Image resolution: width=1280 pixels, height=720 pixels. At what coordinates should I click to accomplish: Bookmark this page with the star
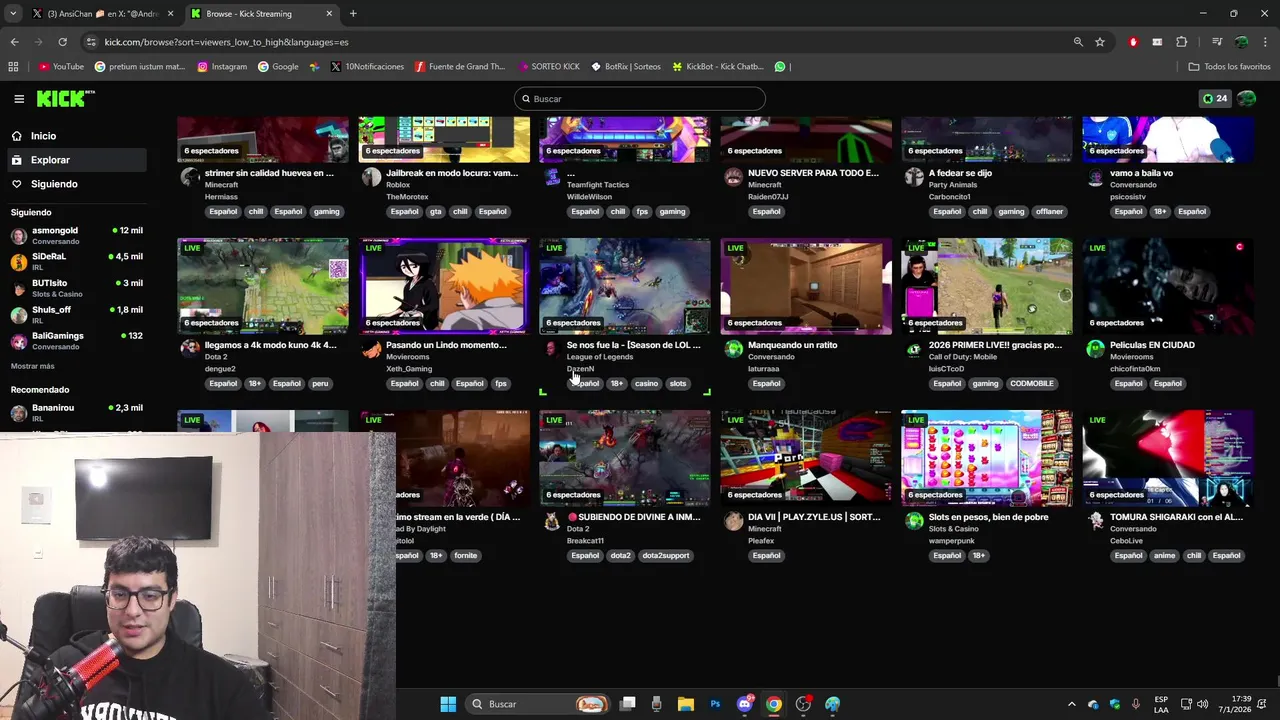[1100, 42]
